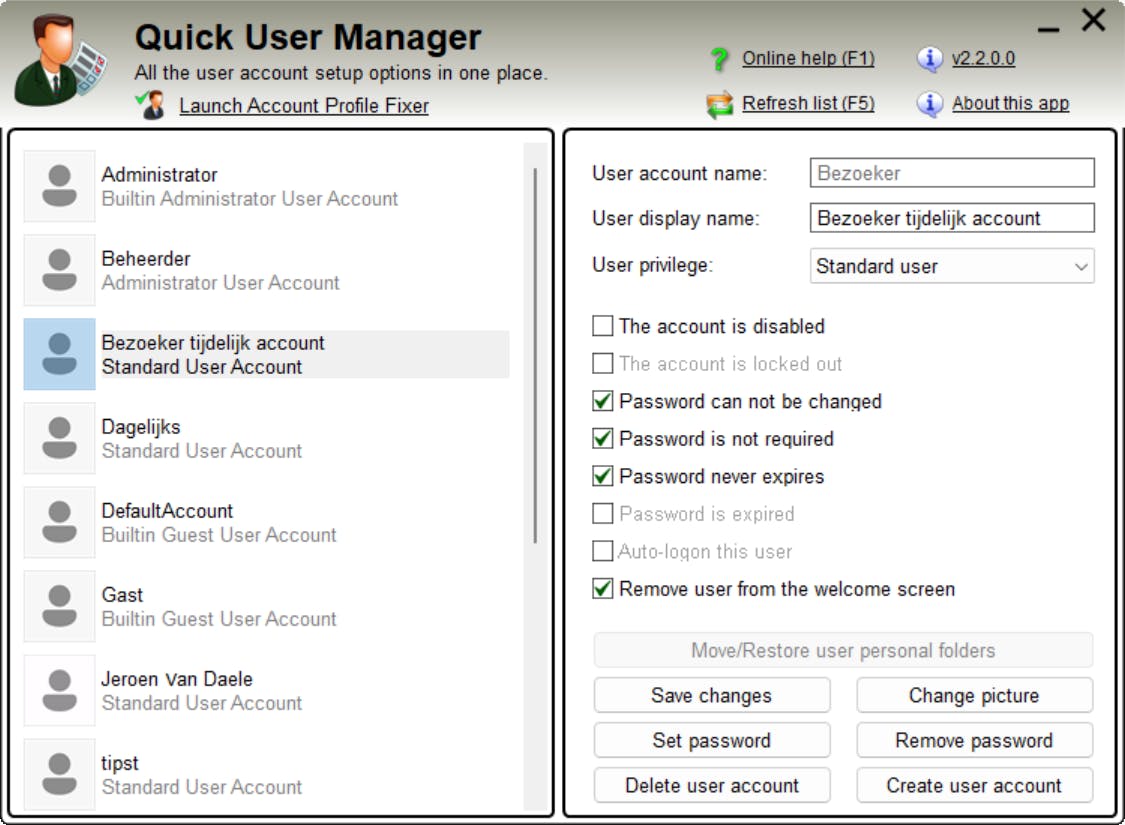Select the Beheerder account avatar
Screen dimensions: 1125x825
pyautogui.click(x=60, y=270)
